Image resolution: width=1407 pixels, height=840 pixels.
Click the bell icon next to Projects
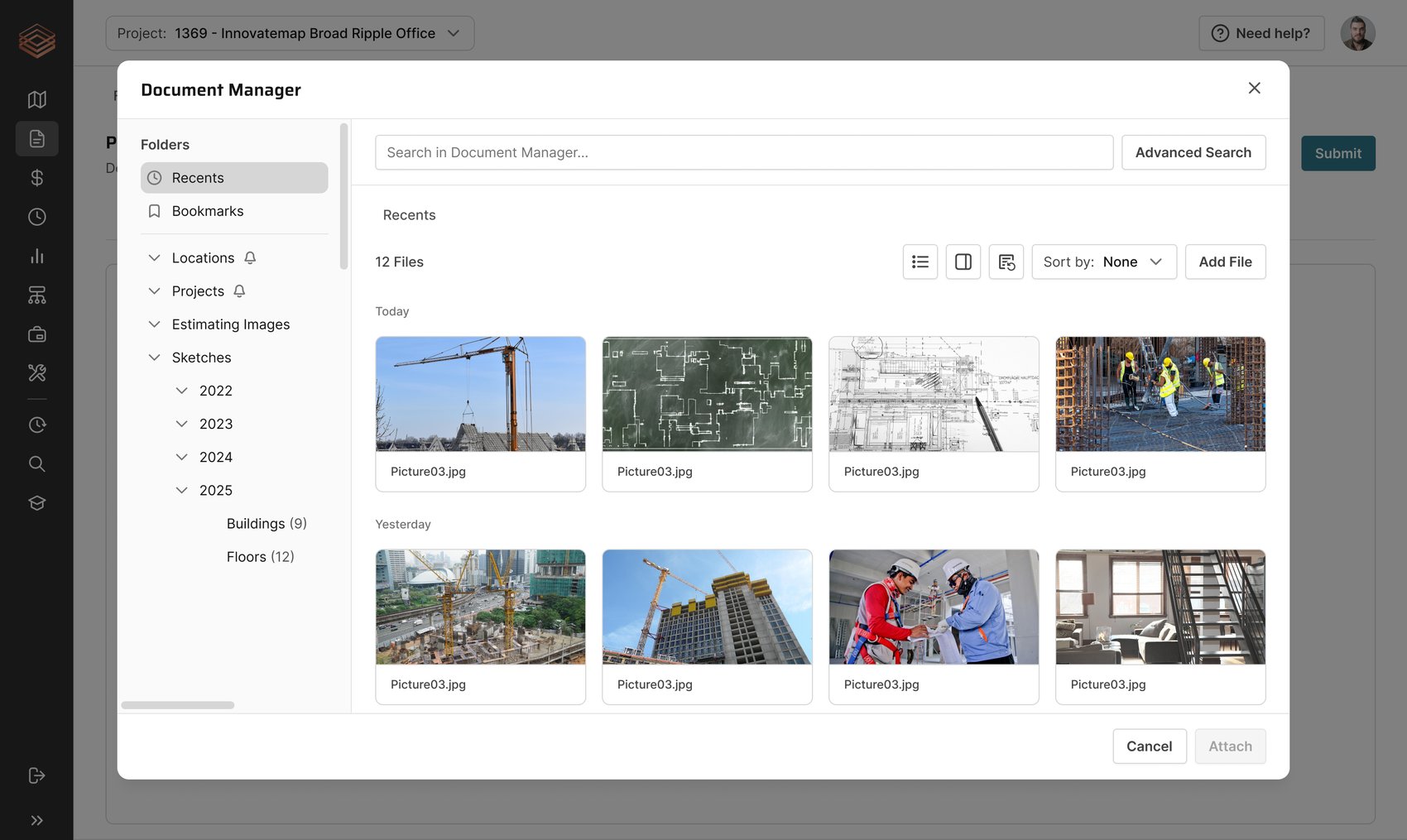pyautogui.click(x=239, y=291)
